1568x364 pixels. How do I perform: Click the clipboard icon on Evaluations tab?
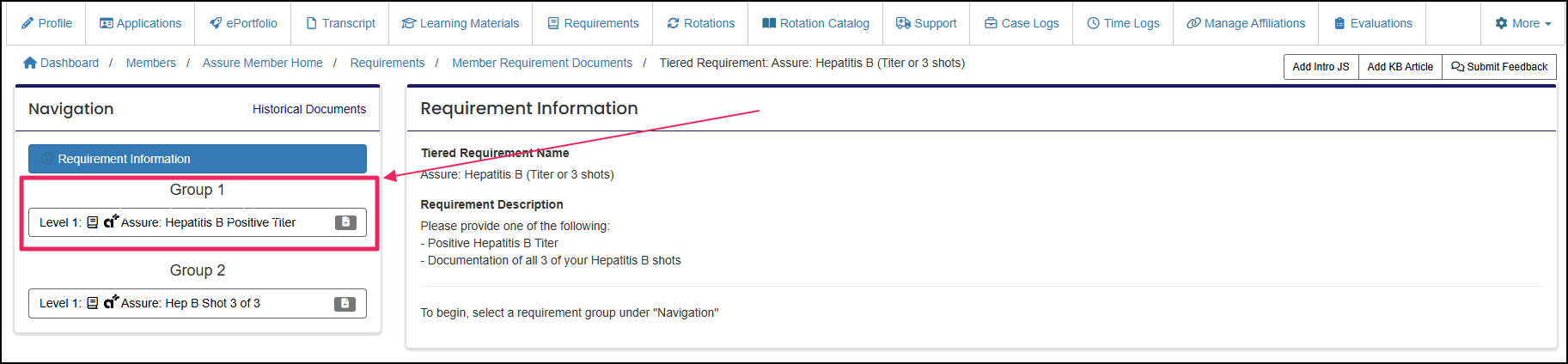(x=1339, y=23)
